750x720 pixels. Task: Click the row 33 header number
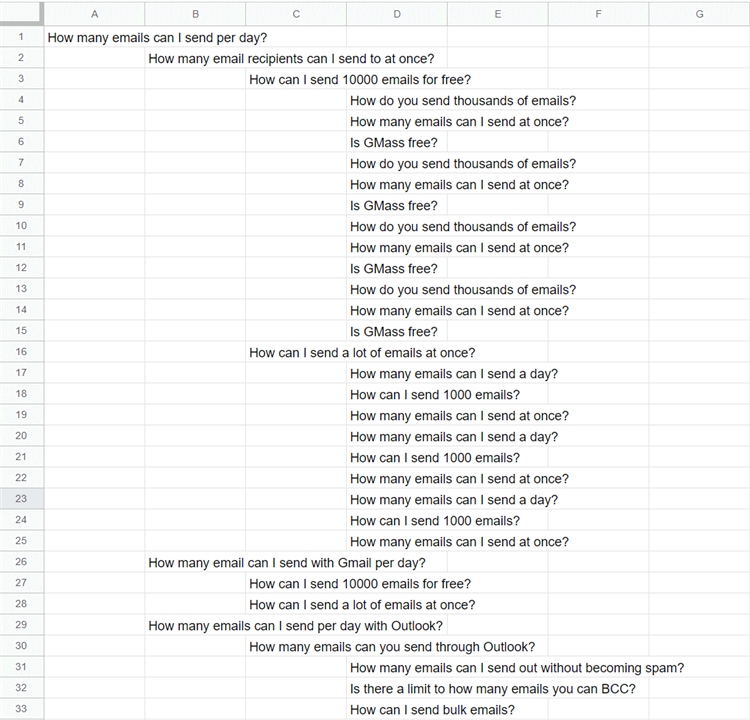pyautogui.click(x=21, y=709)
